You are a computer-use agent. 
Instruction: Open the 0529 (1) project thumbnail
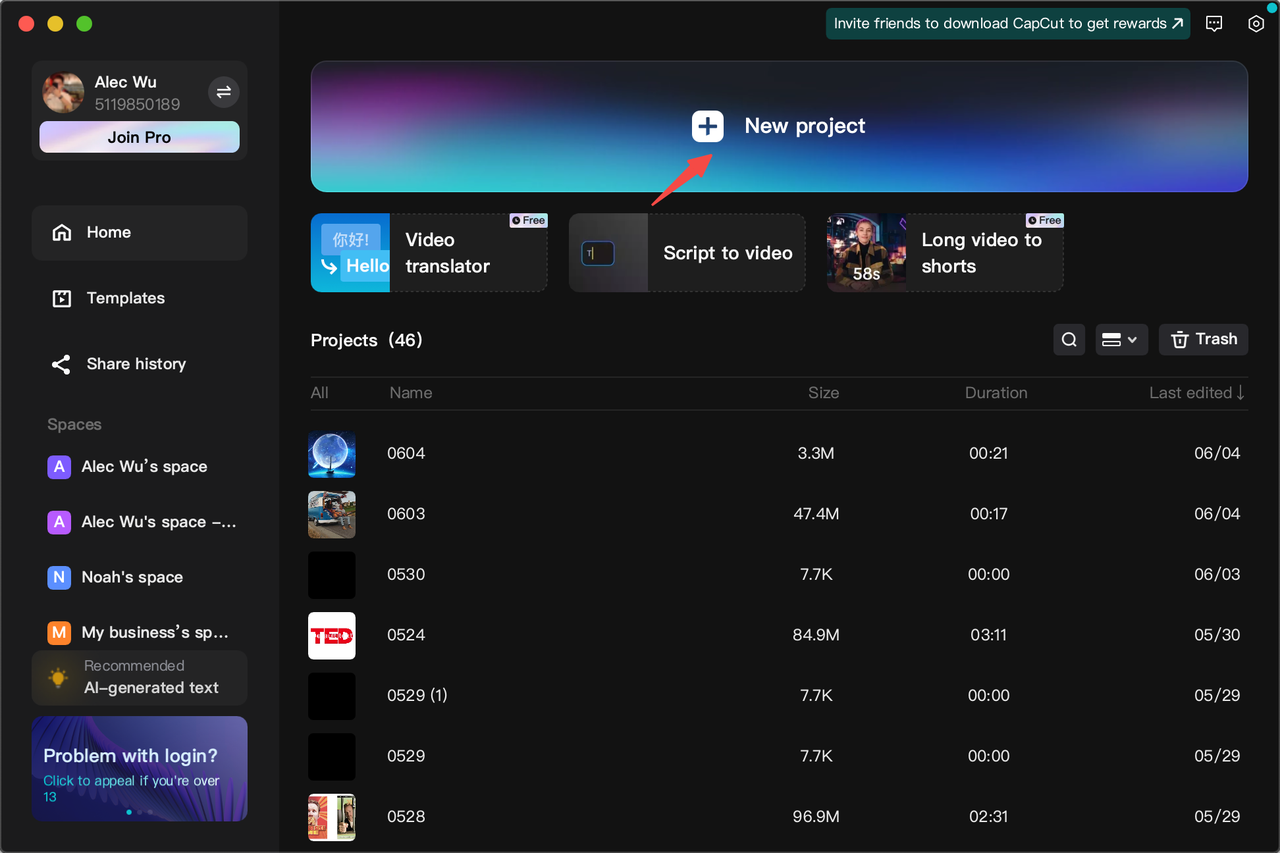(332, 696)
